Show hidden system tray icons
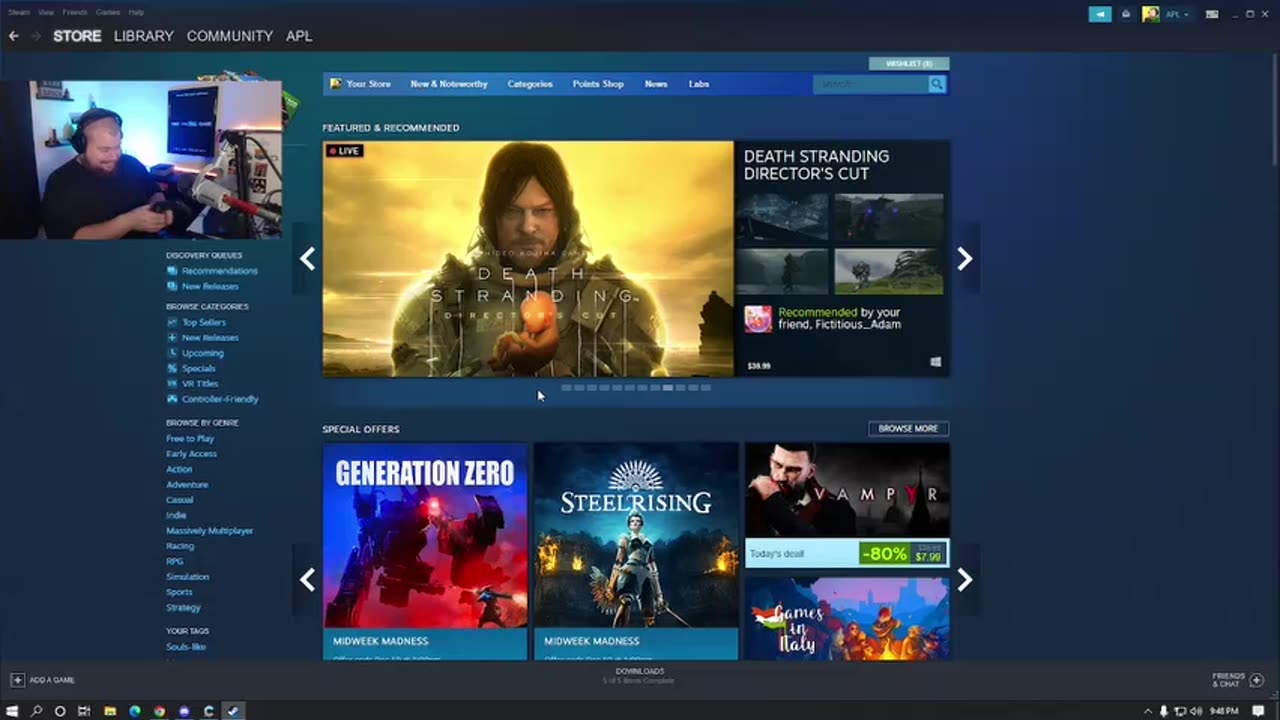 (1147, 711)
